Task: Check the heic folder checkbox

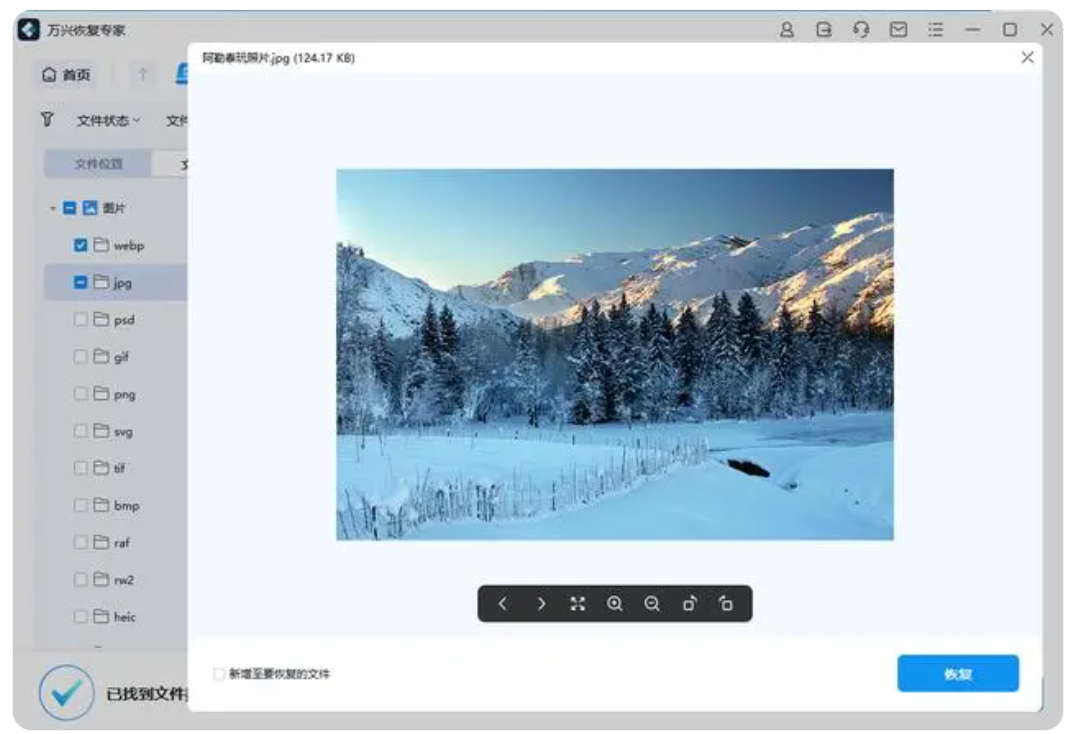Action: pyautogui.click(x=80, y=617)
